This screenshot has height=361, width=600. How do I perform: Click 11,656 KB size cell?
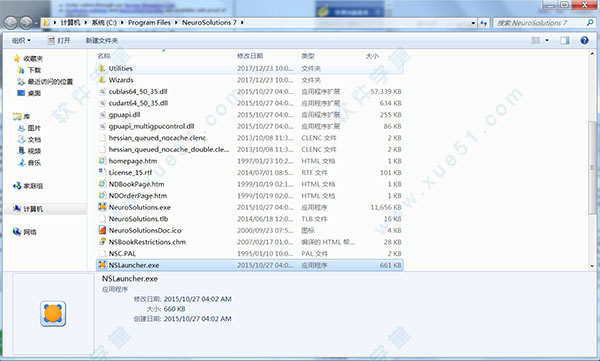[386, 207]
